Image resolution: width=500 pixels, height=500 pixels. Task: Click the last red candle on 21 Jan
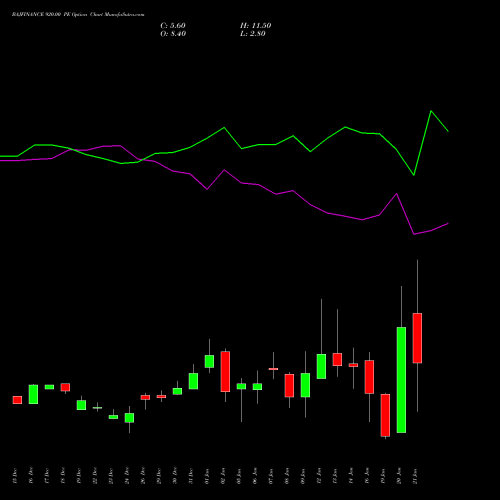(x=417, y=338)
